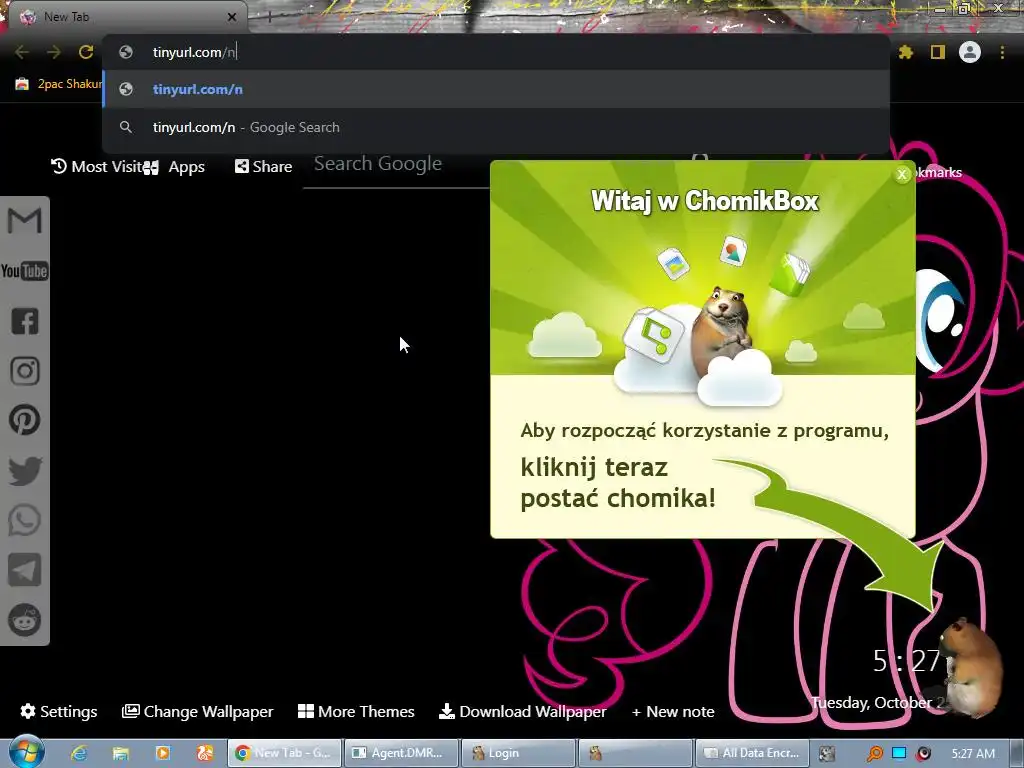Open More Themes
The width and height of the screenshot is (1024, 768).
[356, 711]
